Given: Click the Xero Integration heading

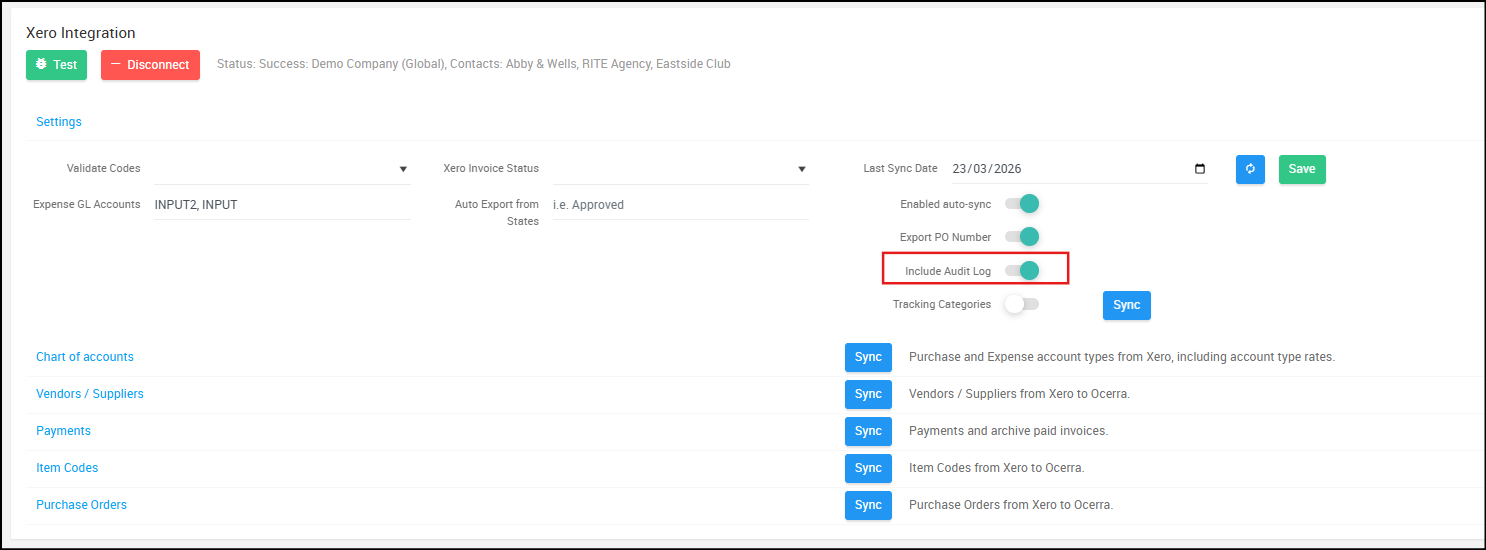Looking at the screenshot, I should point(81,33).
